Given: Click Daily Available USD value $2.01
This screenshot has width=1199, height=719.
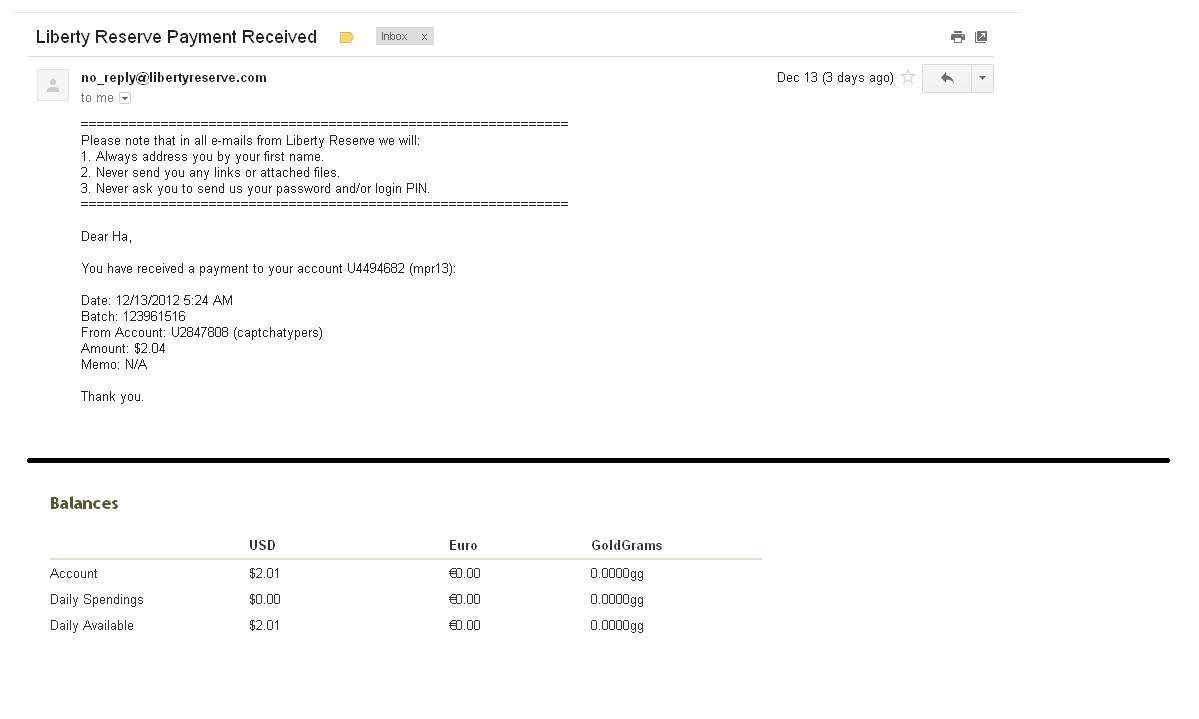Looking at the screenshot, I should pos(264,626).
